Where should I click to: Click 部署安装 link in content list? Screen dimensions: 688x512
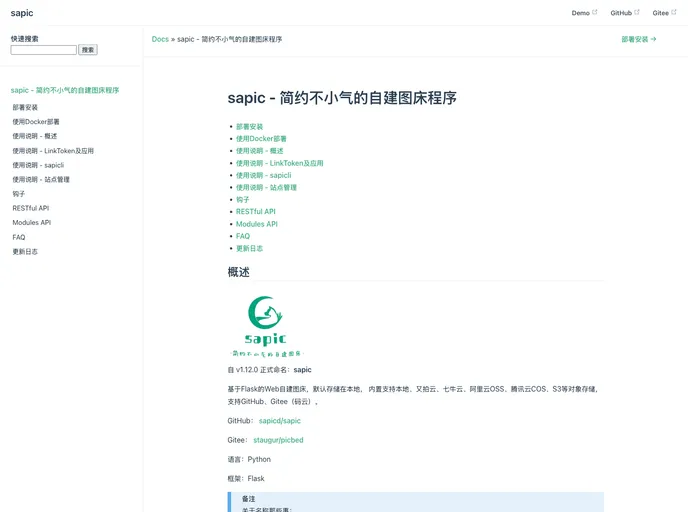coord(249,126)
